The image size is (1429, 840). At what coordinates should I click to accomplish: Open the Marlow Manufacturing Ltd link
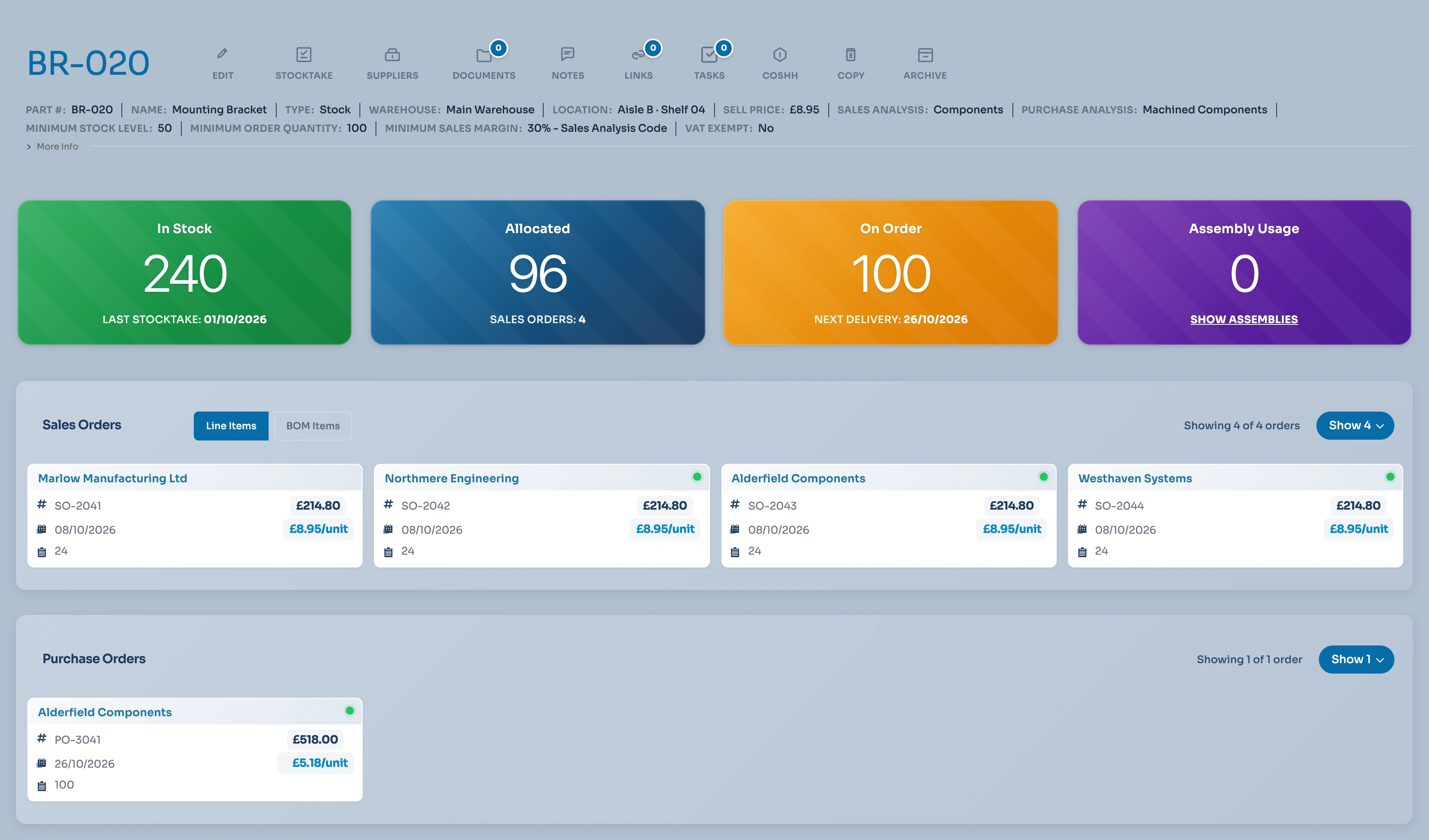[112, 478]
